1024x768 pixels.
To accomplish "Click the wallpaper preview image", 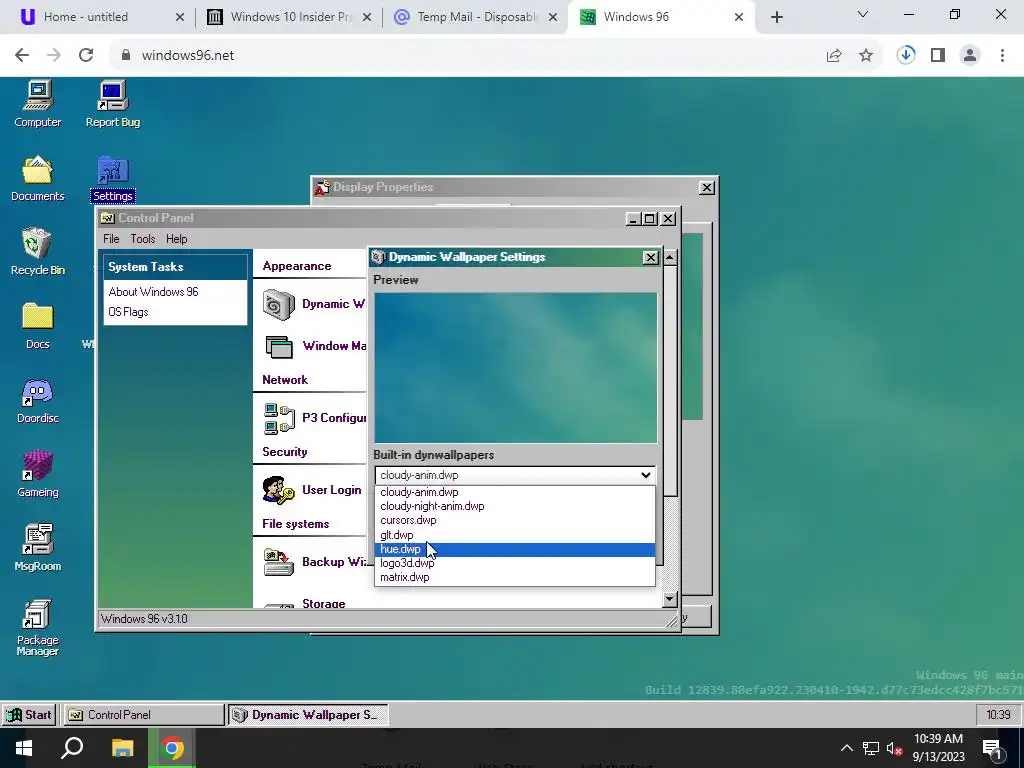I will tap(515, 368).
